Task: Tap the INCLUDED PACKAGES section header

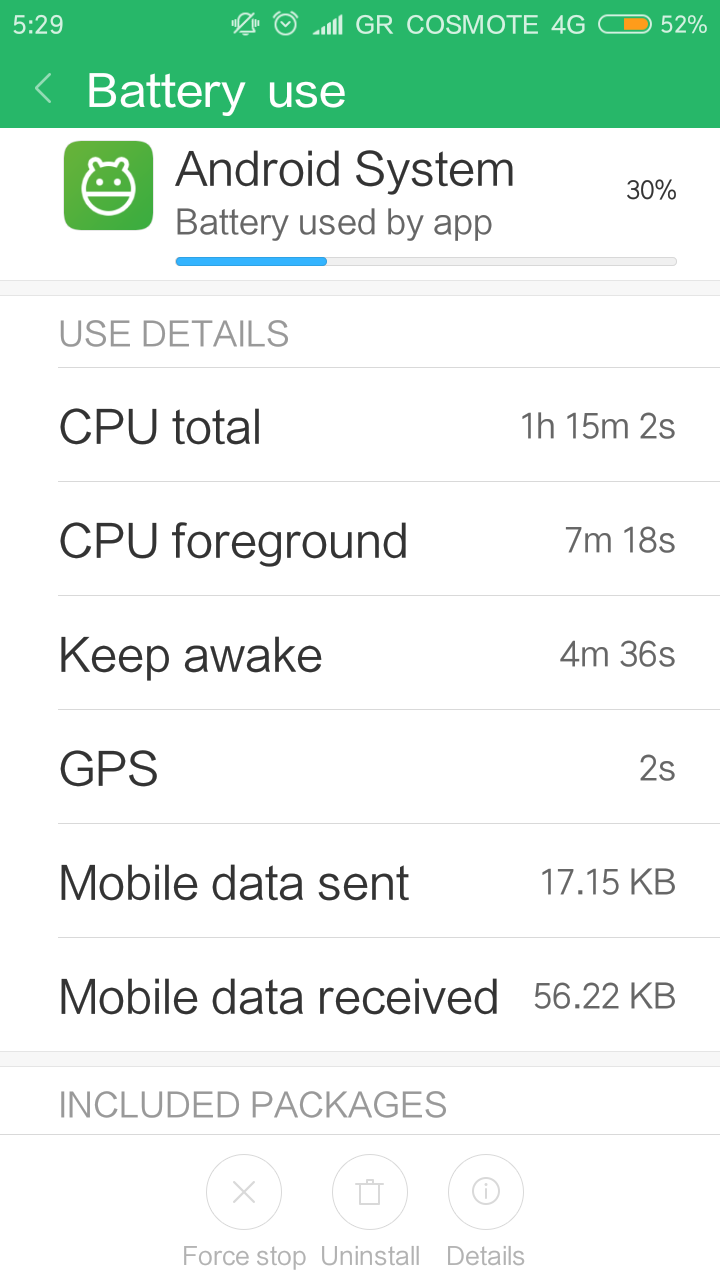Action: click(x=253, y=1105)
